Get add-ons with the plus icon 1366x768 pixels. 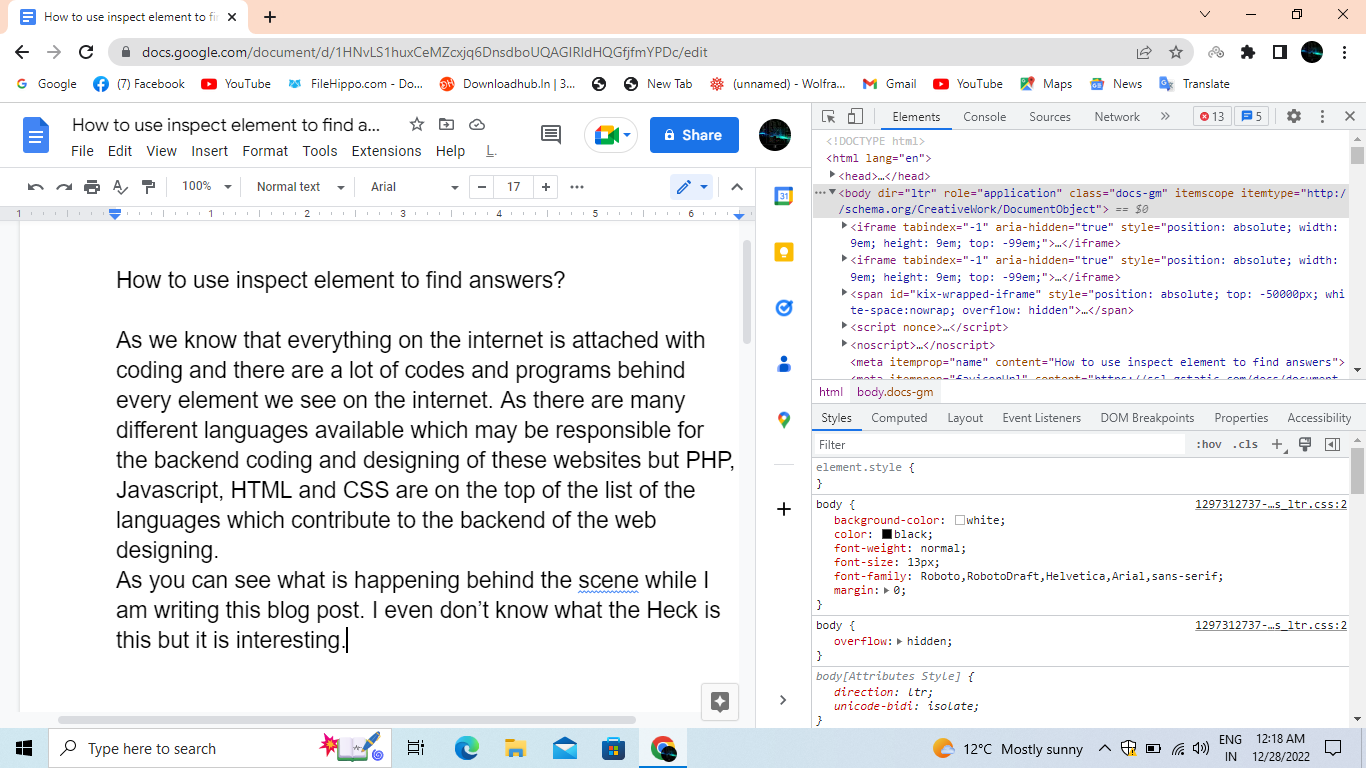tap(784, 509)
